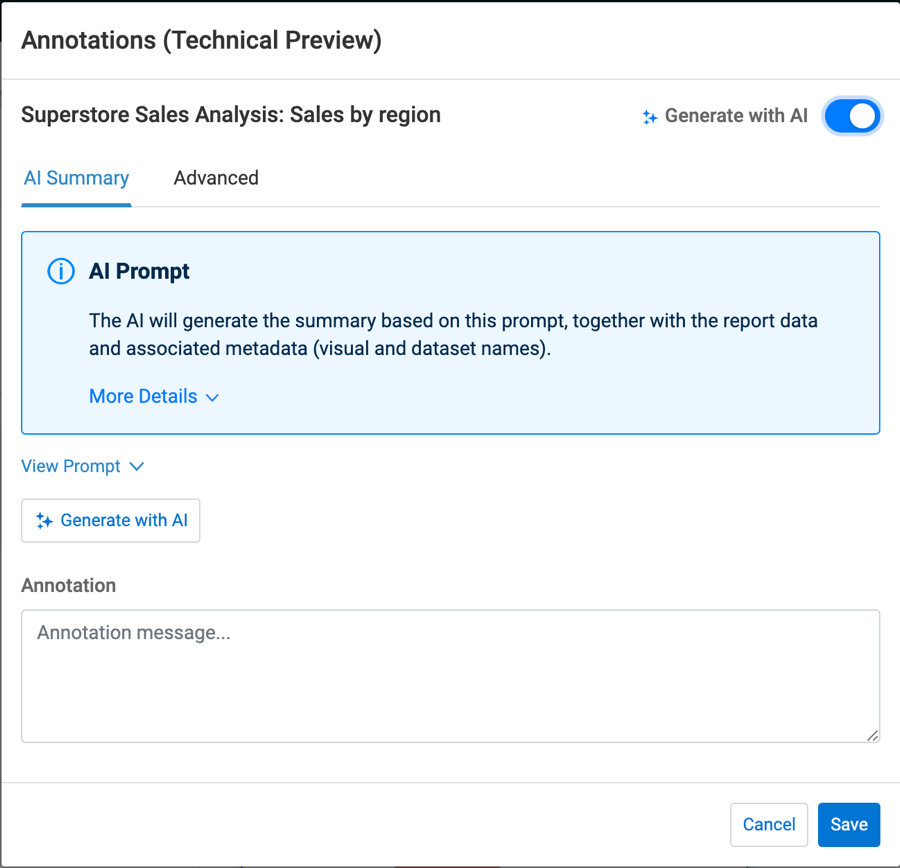Grab the annotation textarea resize handle
The image size is (900, 868).
872,735
